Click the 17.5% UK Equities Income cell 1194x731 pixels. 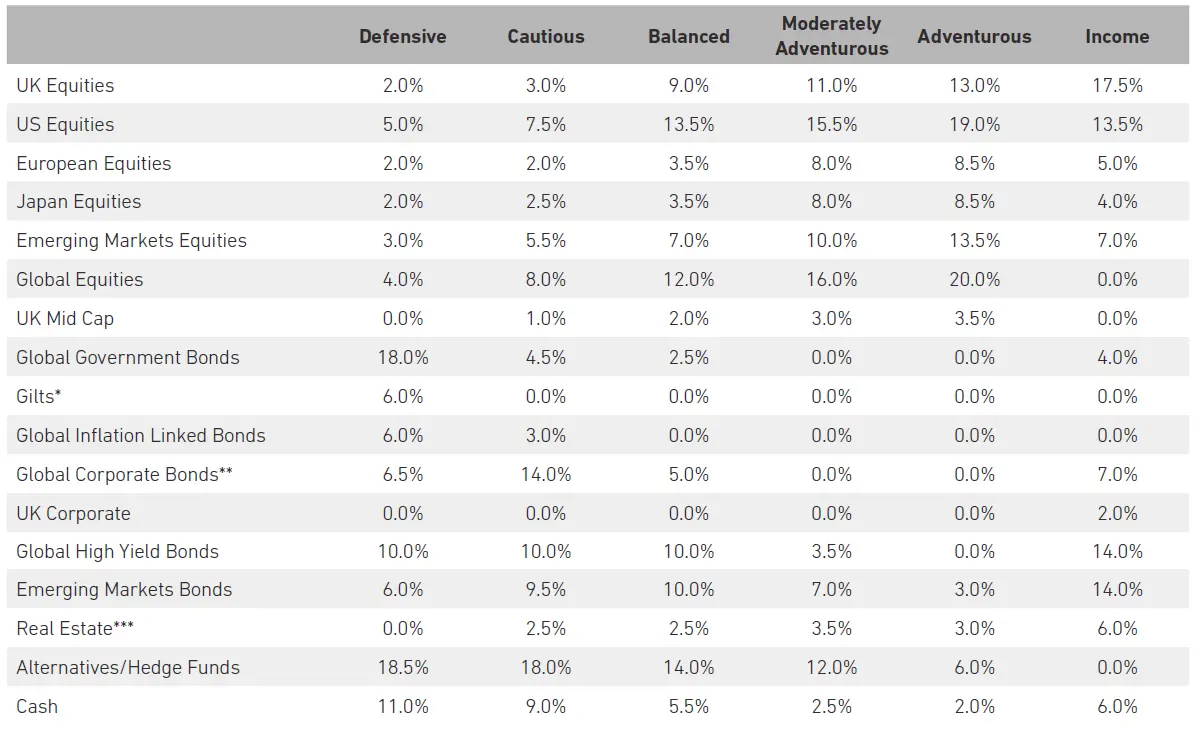pos(1117,85)
